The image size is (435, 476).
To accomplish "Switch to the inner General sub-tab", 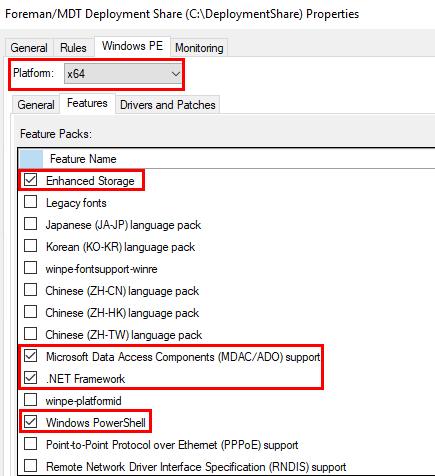I will click(x=36, y=105).
